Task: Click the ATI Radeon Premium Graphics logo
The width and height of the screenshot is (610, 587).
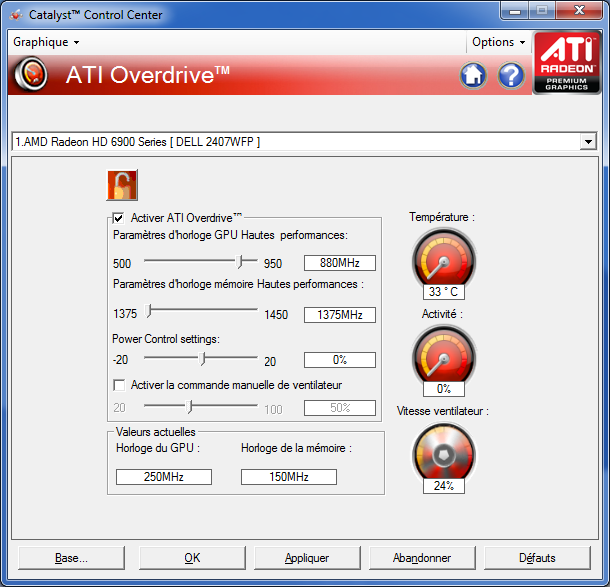Action: (x=567, y=63)
